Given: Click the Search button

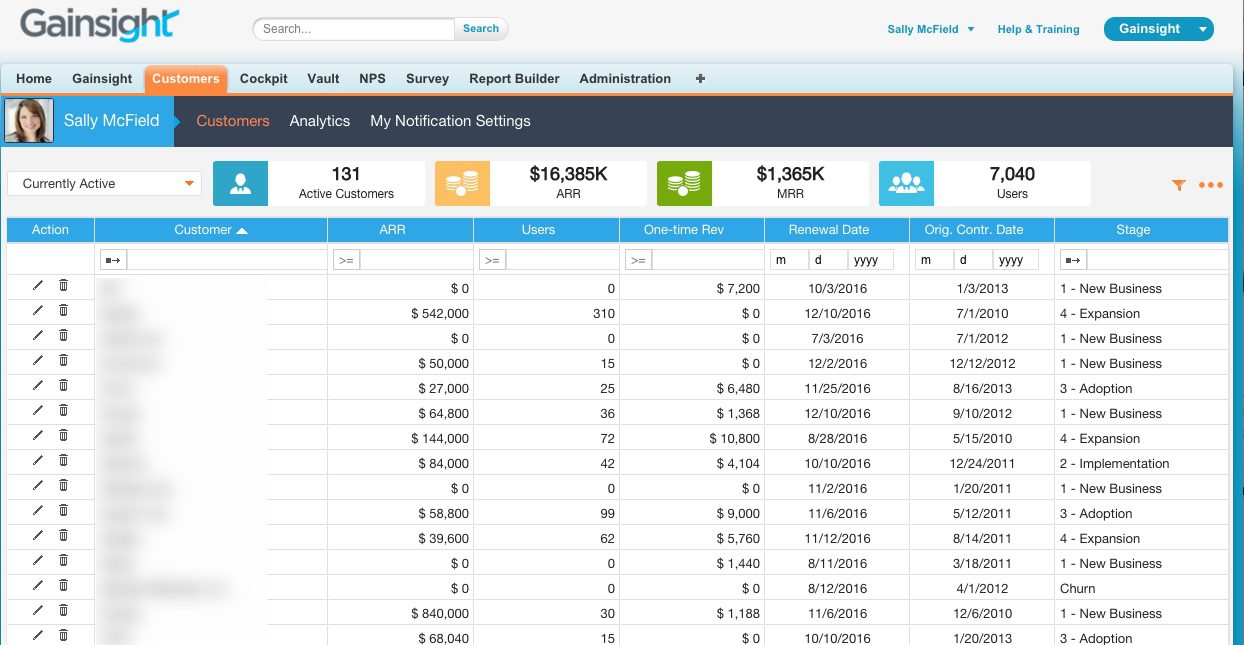Looking at the screenshot, I should pyautogui.click(x=481, y=29).
